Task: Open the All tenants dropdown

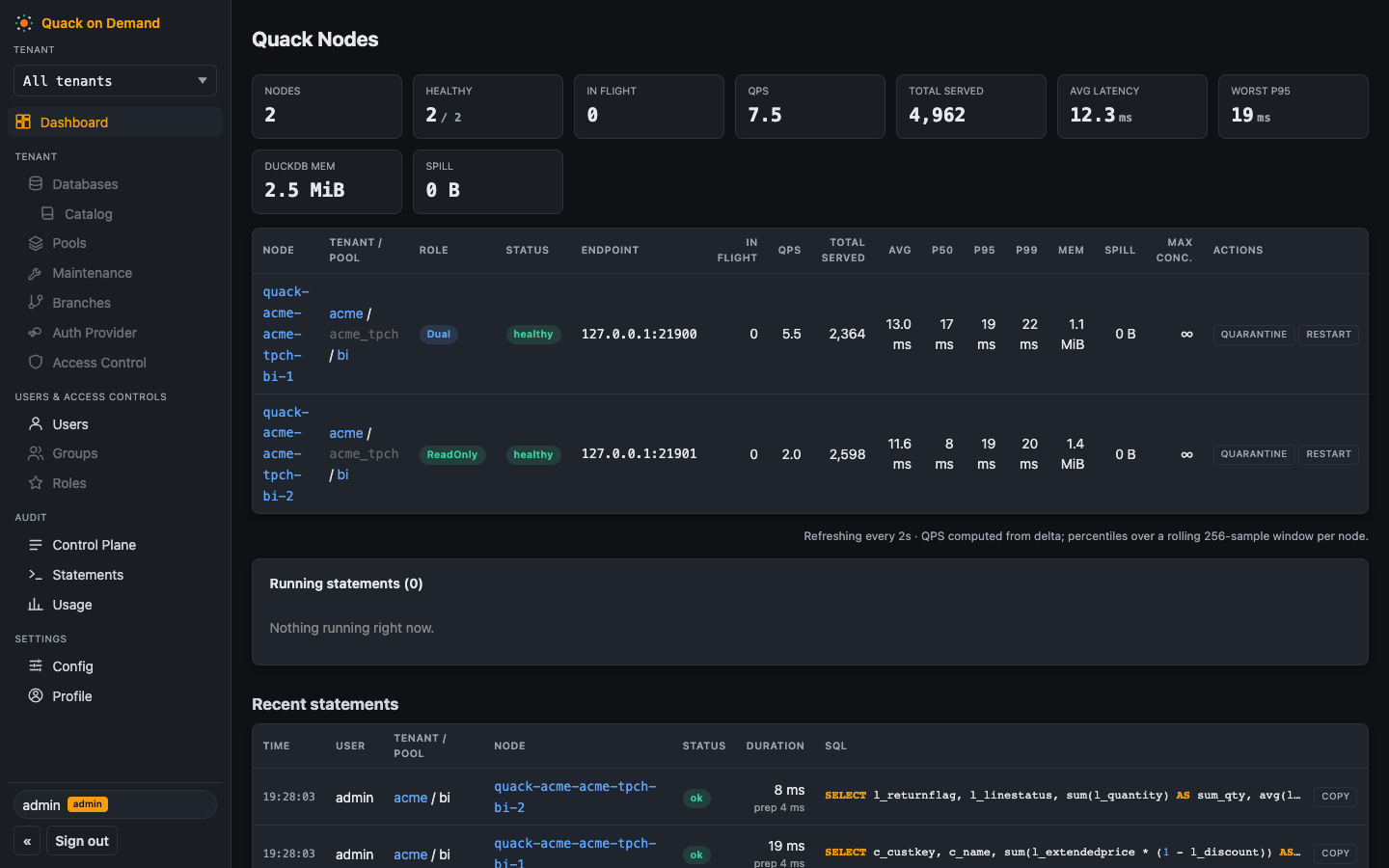Action: coord(115,81)
